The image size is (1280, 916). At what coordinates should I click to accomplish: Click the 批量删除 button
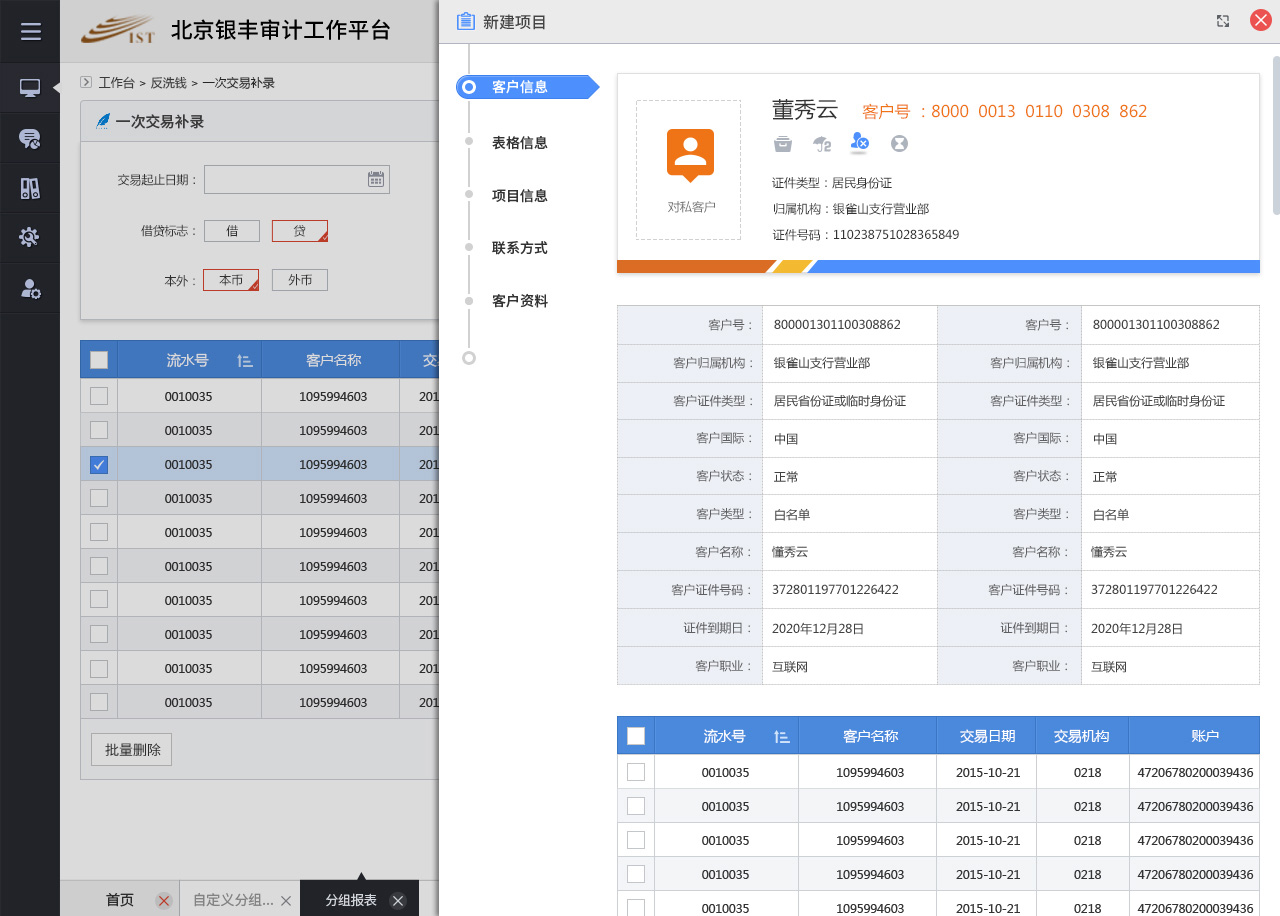tap(130, 748)
